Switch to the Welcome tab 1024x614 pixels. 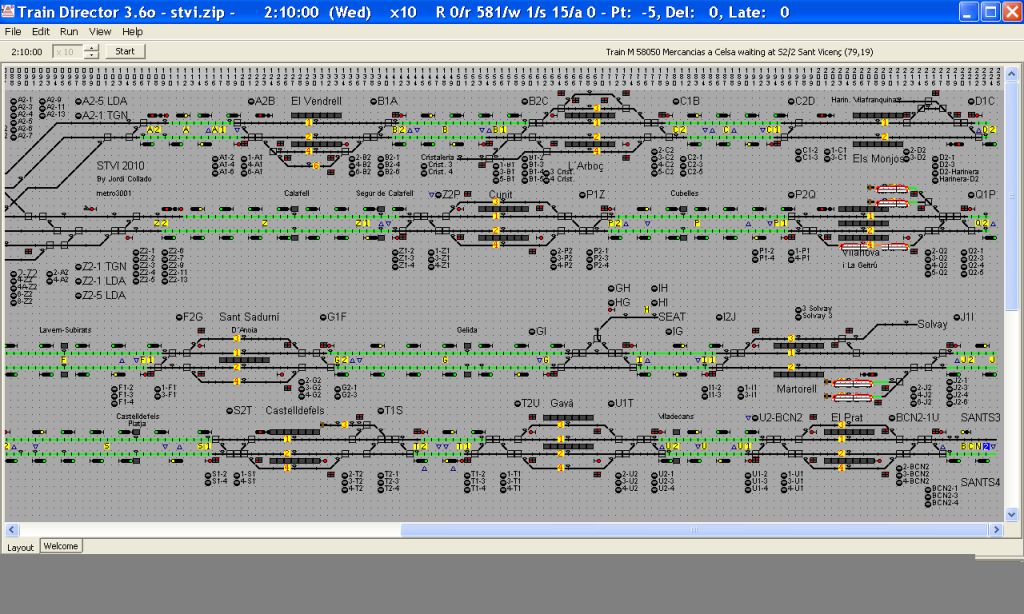61,546
